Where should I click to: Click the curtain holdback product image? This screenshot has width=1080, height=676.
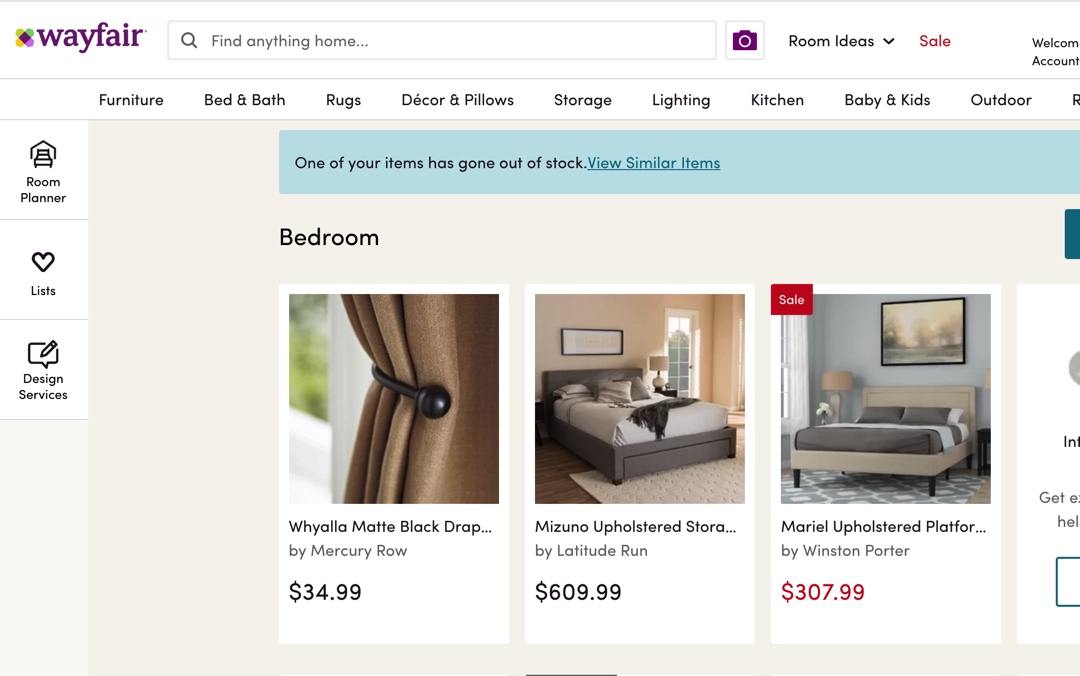point(394,398)
